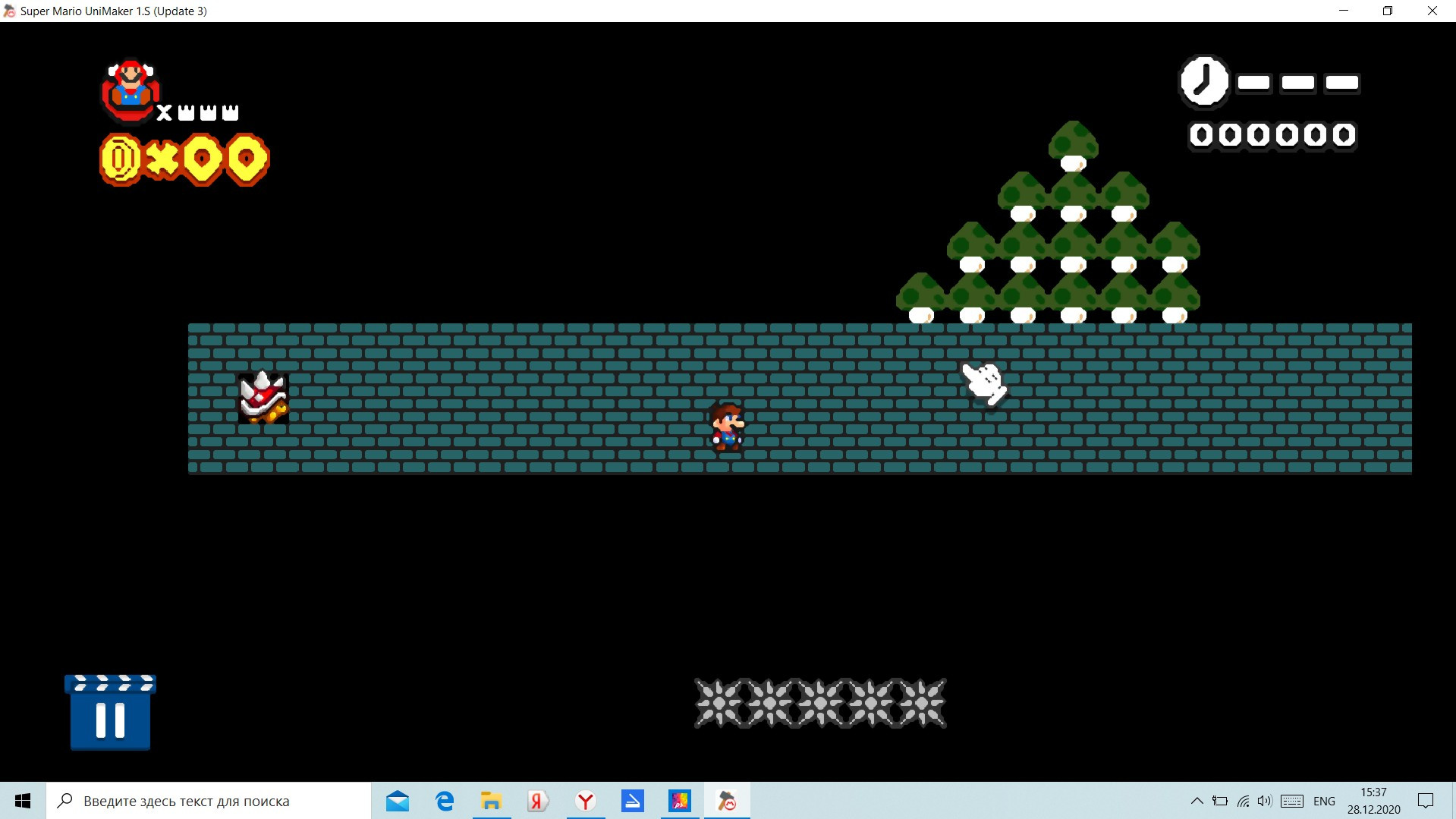Open the notification center icon
Viewport: 1456px width, 819px height.
[x=1426, y=801]
